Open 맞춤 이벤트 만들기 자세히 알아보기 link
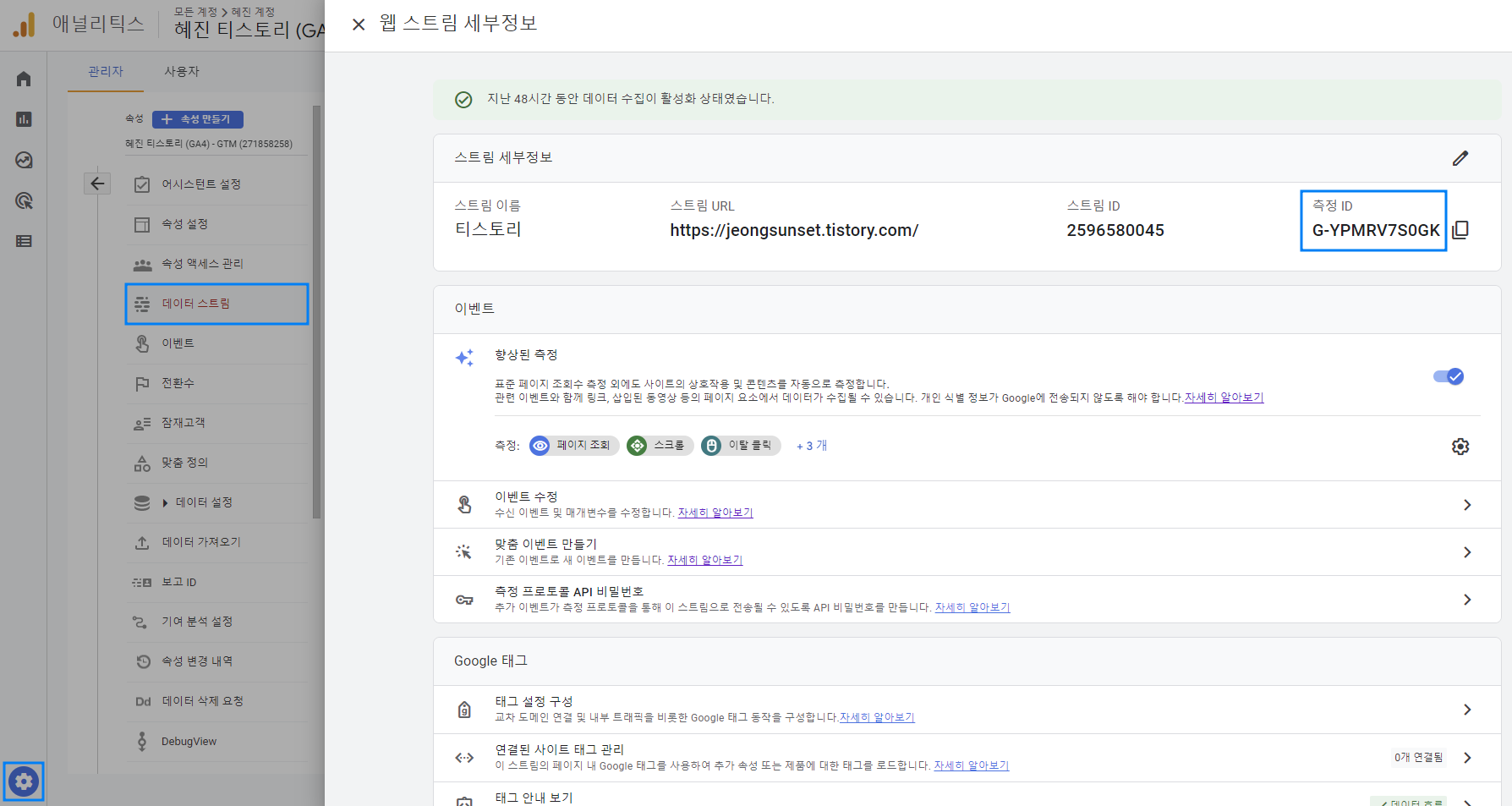 (x=704, y=560)
